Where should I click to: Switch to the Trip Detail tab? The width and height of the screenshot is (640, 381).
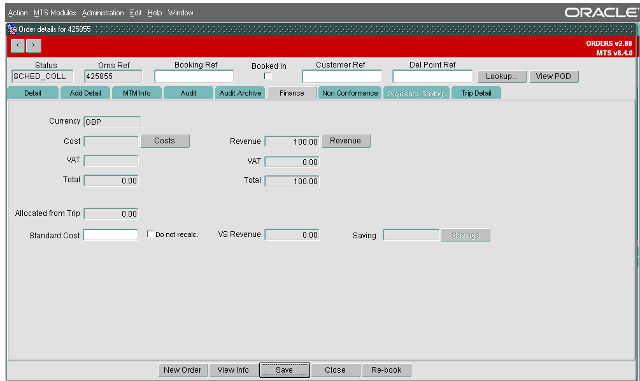pos(476,93)
